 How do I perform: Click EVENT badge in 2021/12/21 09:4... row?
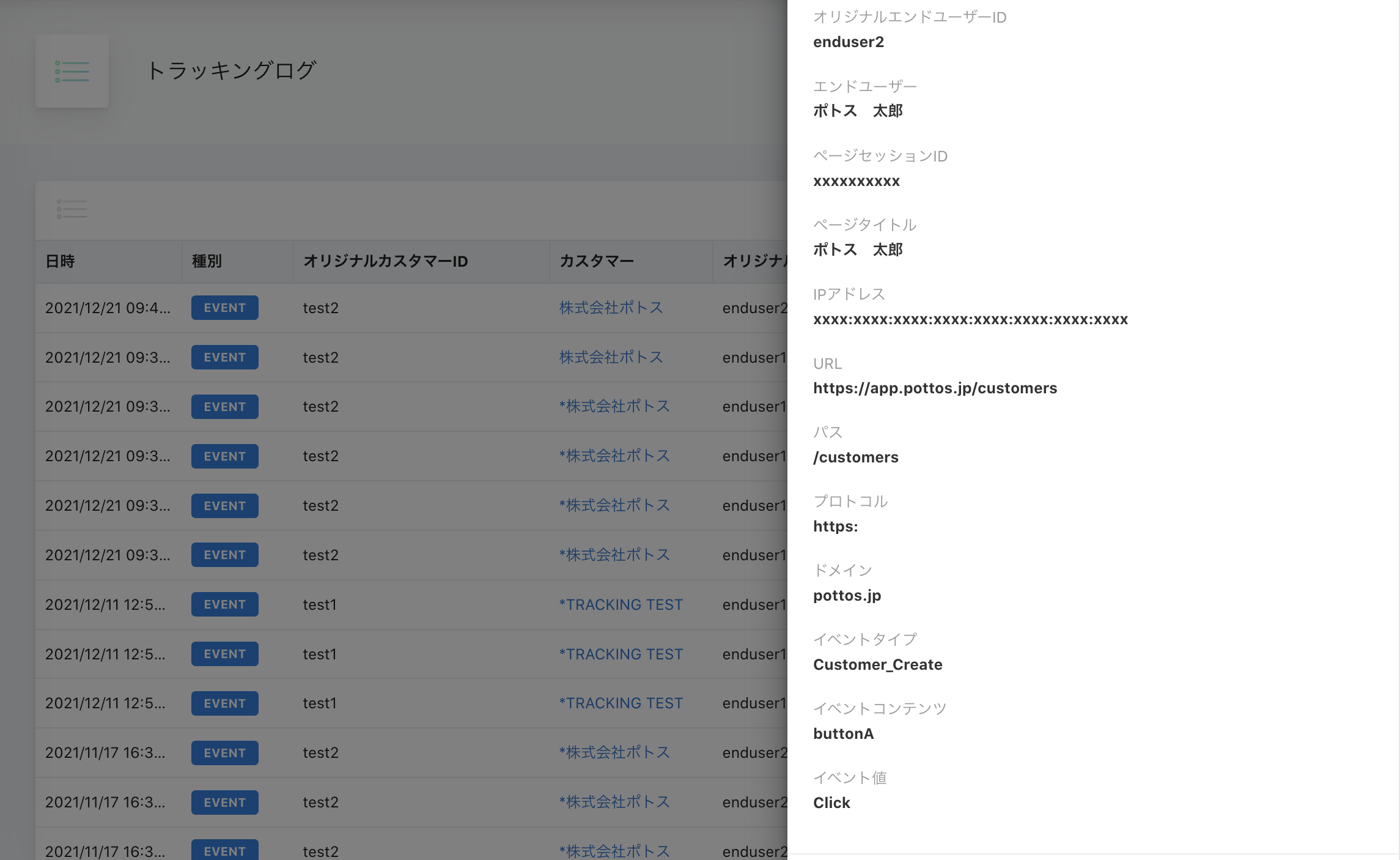click(225, 308)
